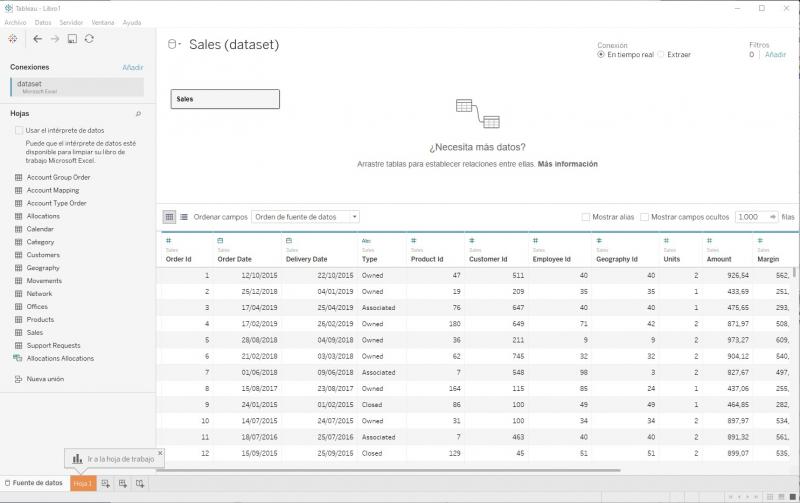Open the Servidor menu
800x503 pixels.
(71, 22)
